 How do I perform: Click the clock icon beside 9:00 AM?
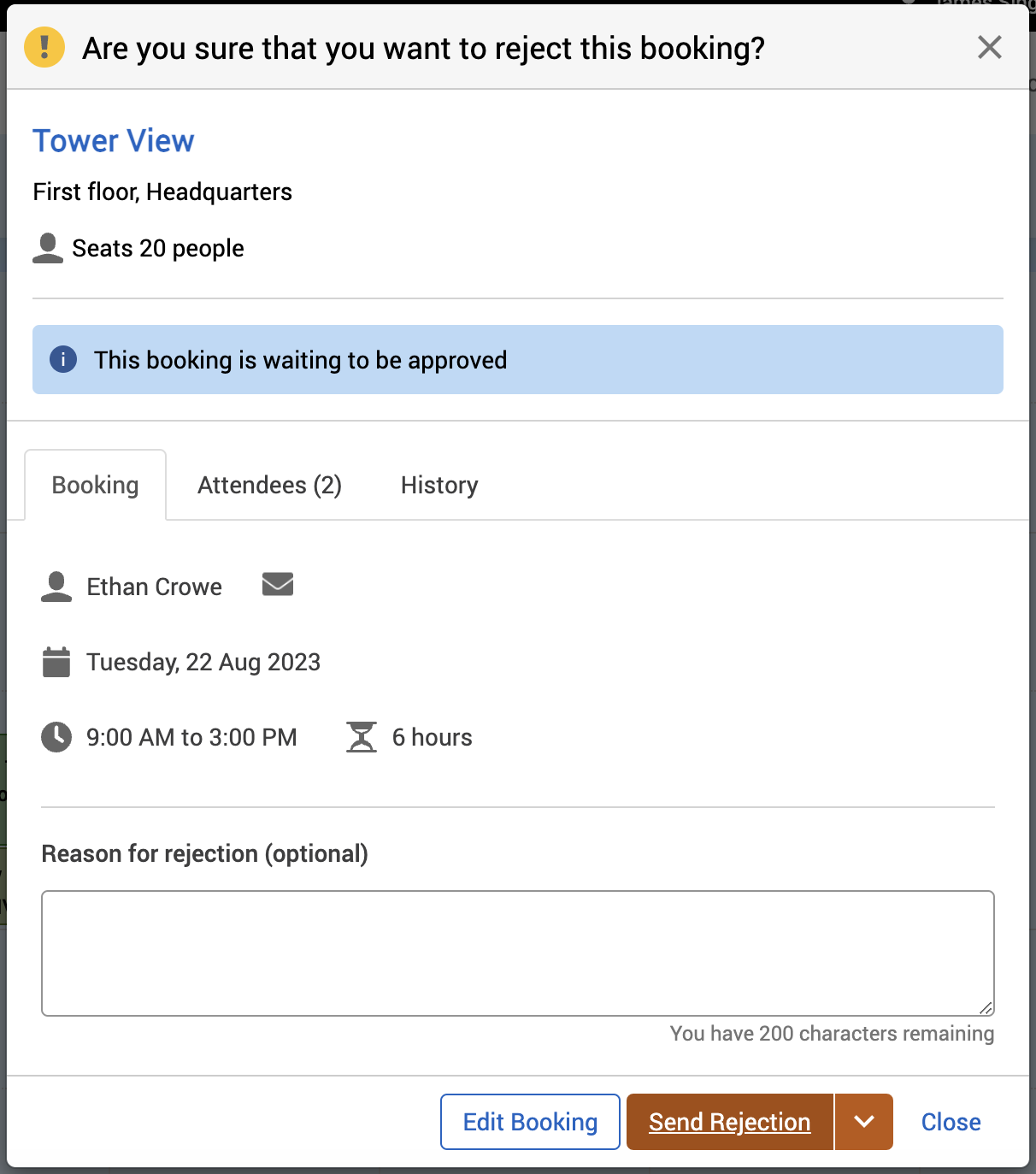click(x=56, y=737)
